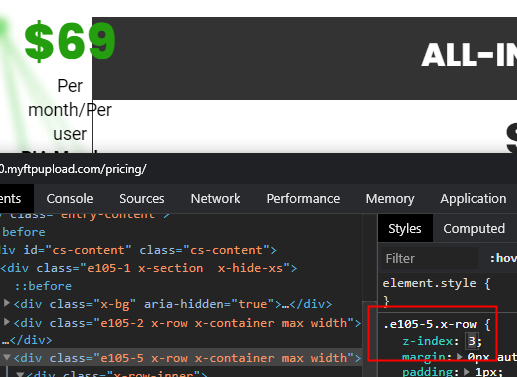Expand the margin shorthand property arrow
The height and width of the screenshot is (377, 517).
pos(460,357)
